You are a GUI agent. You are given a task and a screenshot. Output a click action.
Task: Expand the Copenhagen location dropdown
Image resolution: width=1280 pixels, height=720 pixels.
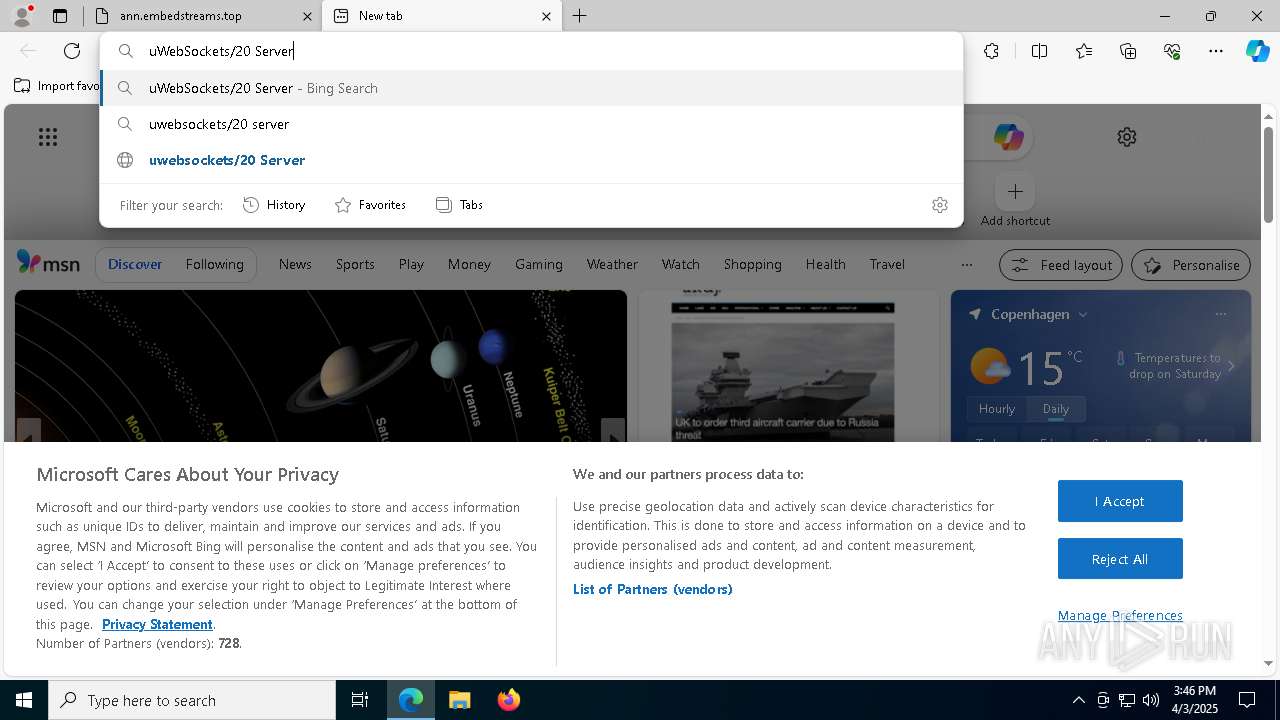tap(1083, 314)
